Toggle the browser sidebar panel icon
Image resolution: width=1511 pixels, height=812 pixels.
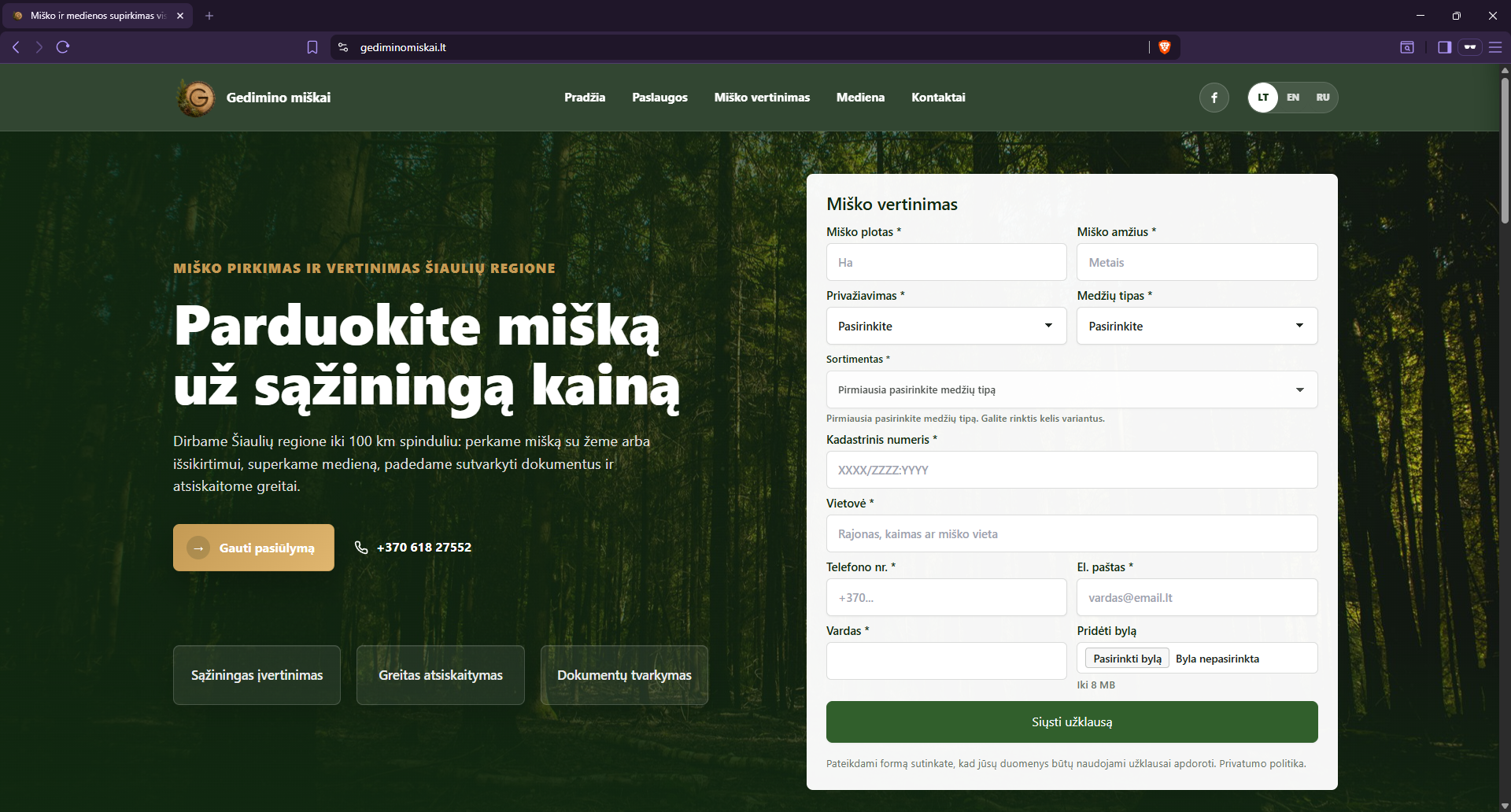point(1444,47)
